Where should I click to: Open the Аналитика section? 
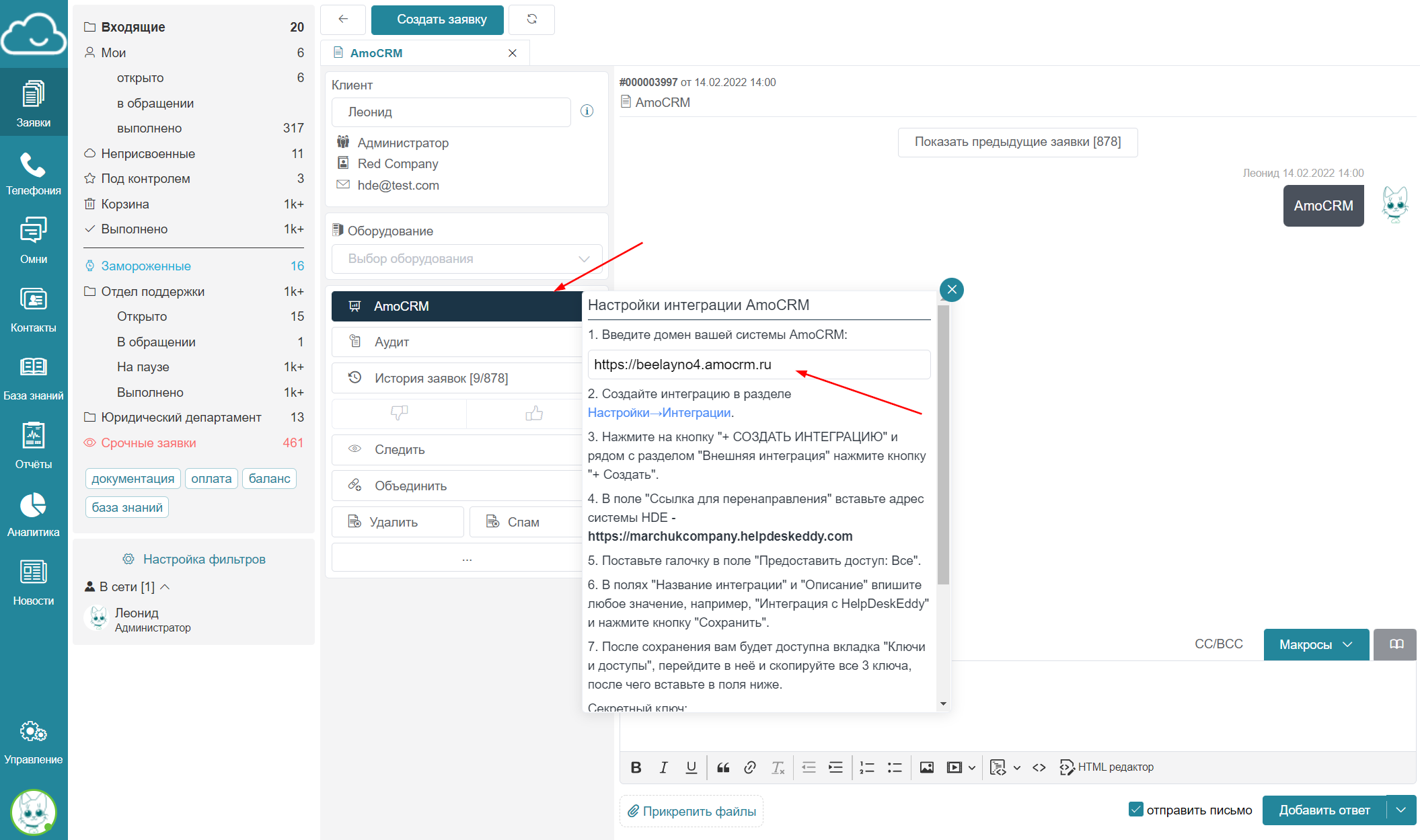(x=34, y=514)
